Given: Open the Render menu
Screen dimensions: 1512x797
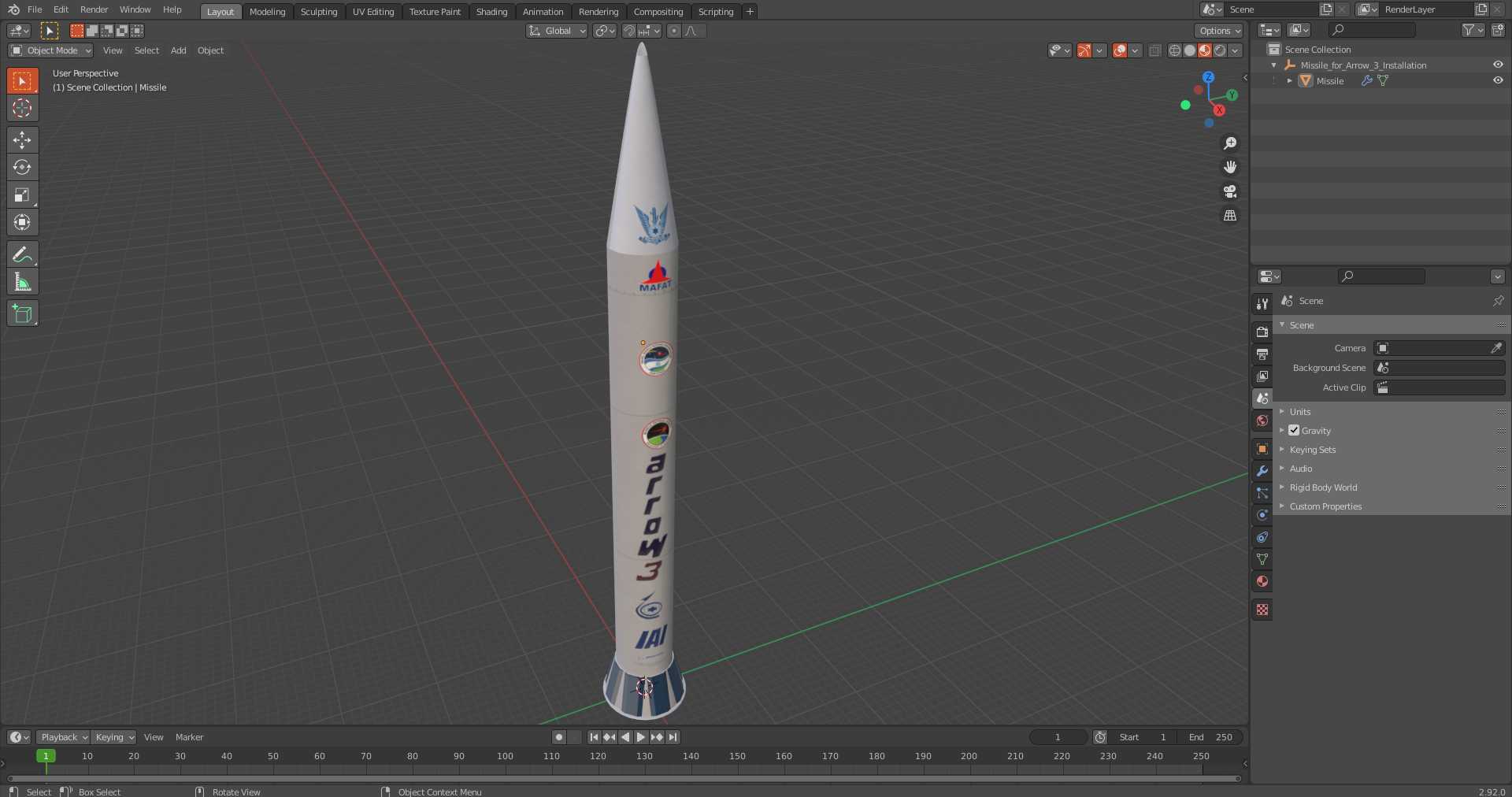Looking at the screenshot, I should [94, 9].
